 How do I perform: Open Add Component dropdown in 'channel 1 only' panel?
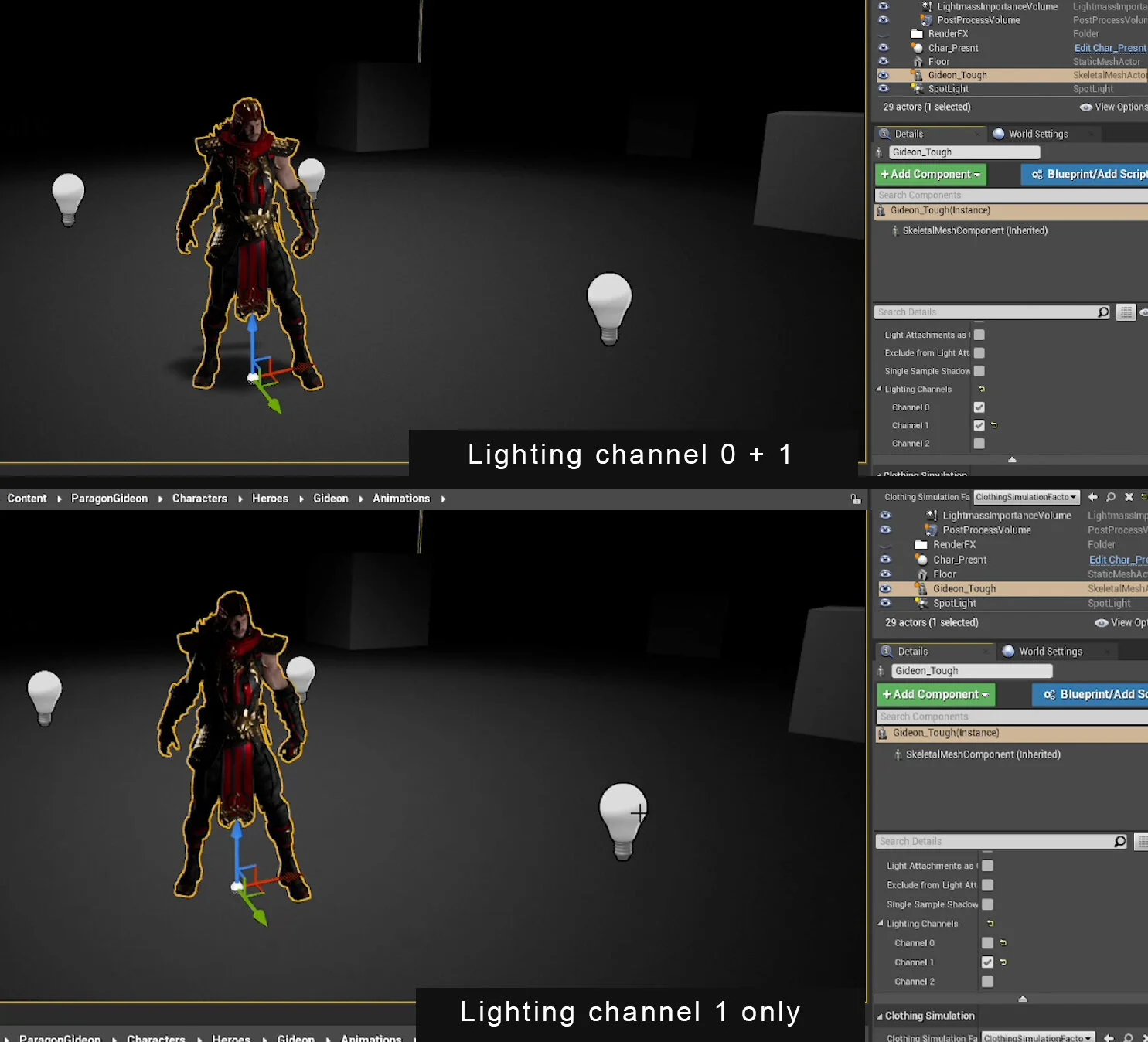pos(936,695)
